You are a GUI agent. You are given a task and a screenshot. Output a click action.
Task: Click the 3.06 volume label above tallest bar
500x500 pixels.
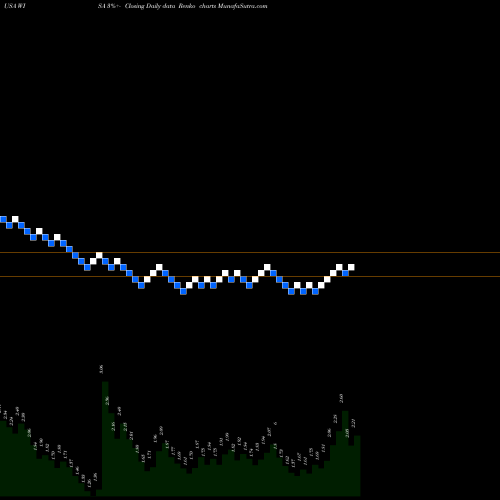click(101, 369)
